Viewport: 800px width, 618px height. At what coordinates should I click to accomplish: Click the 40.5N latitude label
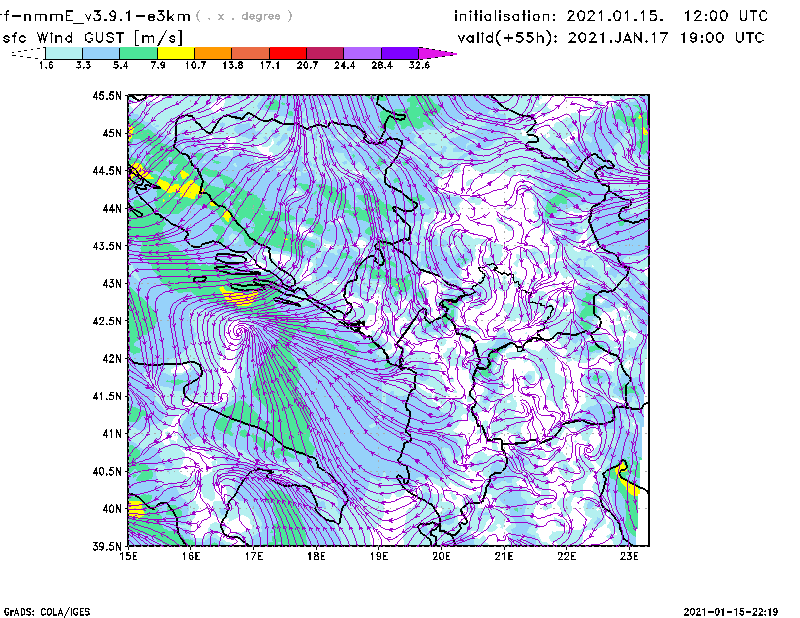(x=107, y=471)
